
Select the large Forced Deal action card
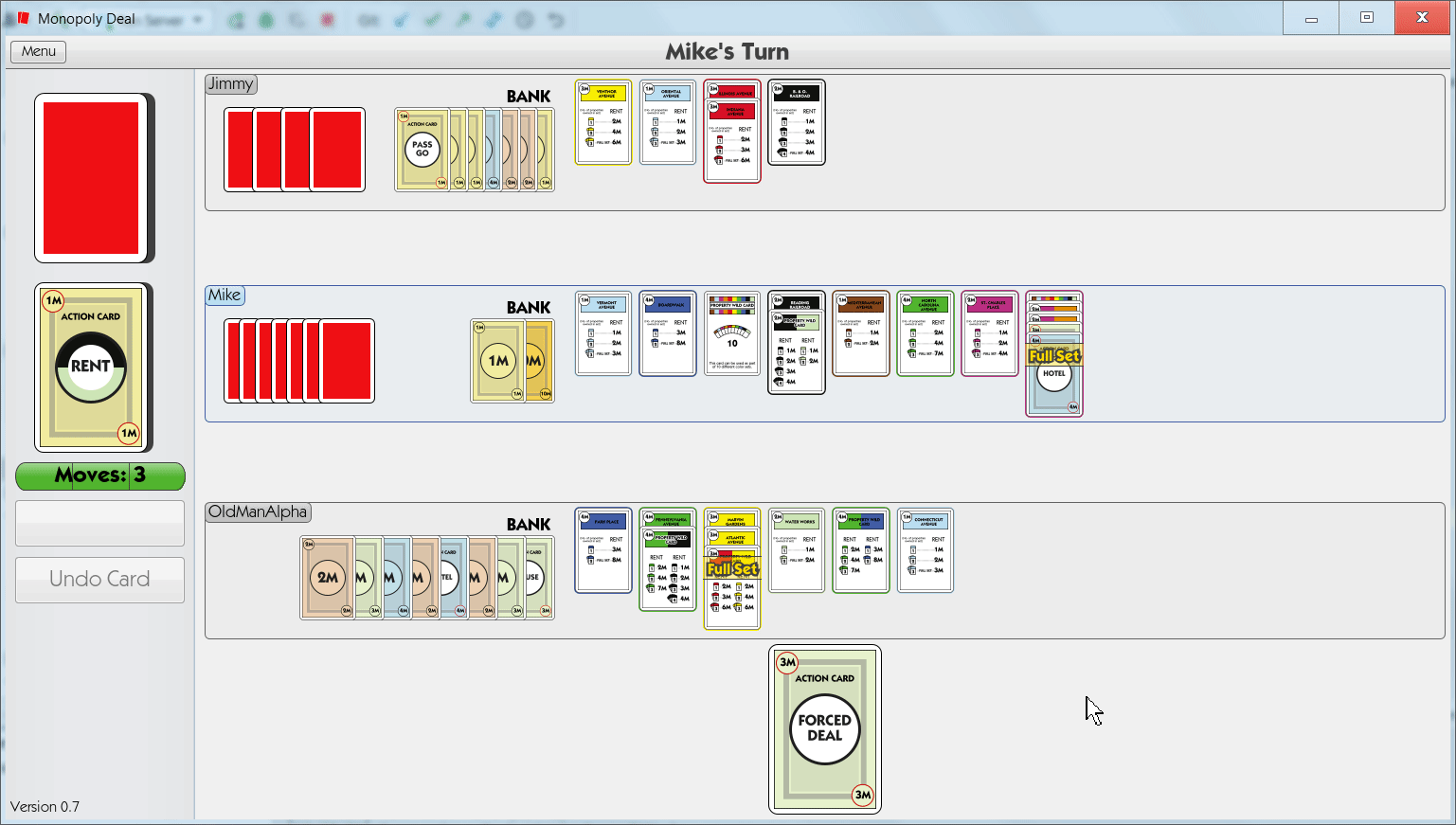825,729
